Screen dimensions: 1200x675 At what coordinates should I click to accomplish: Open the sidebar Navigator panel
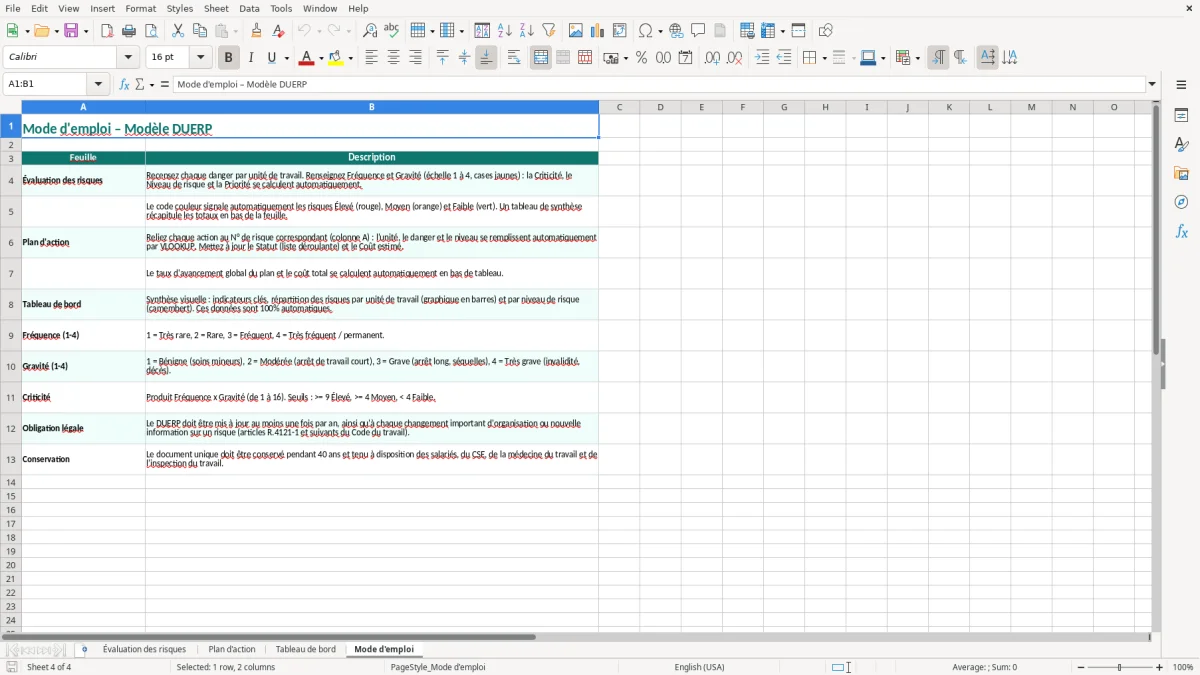coord(1181,202)
